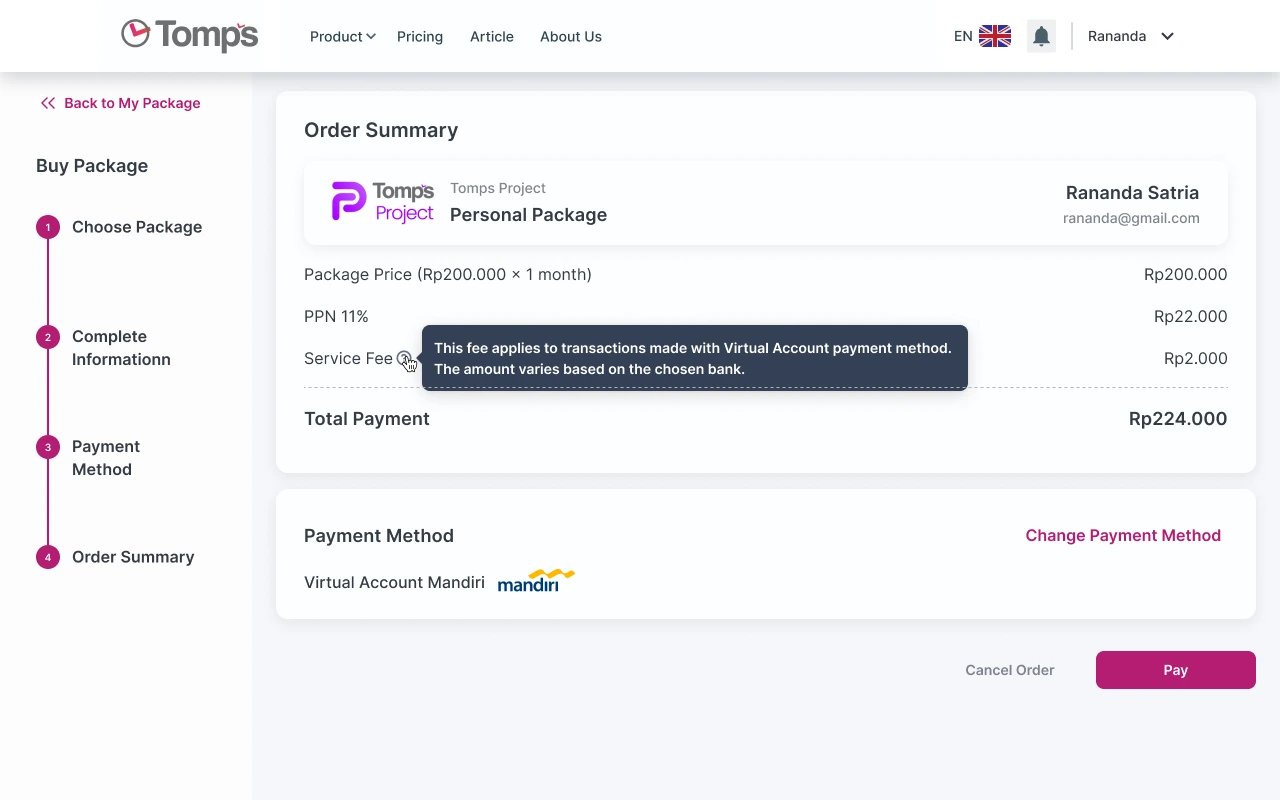
Task: Open the Rananda user account dropdown
Action: pyautogui.click(x=1130, y=37)
